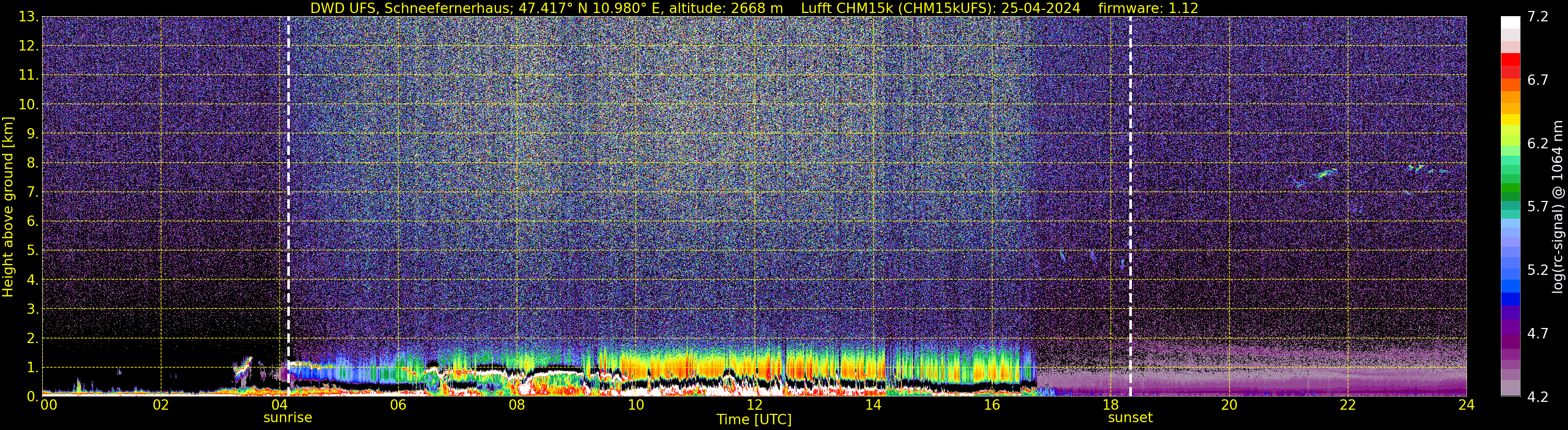Click the orange aerosol layer around 12 UTC
The width and height of the screenshot is (1568, 430).
tap(754, 367)
